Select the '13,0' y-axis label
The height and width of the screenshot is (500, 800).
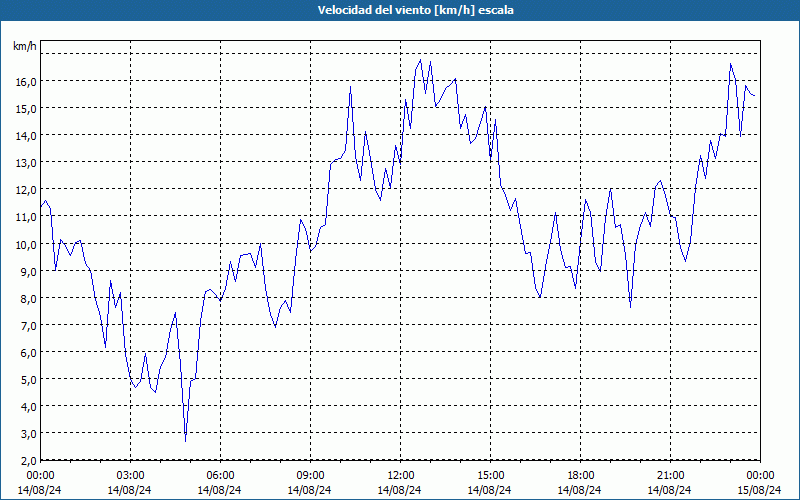(x=26, y=163)
